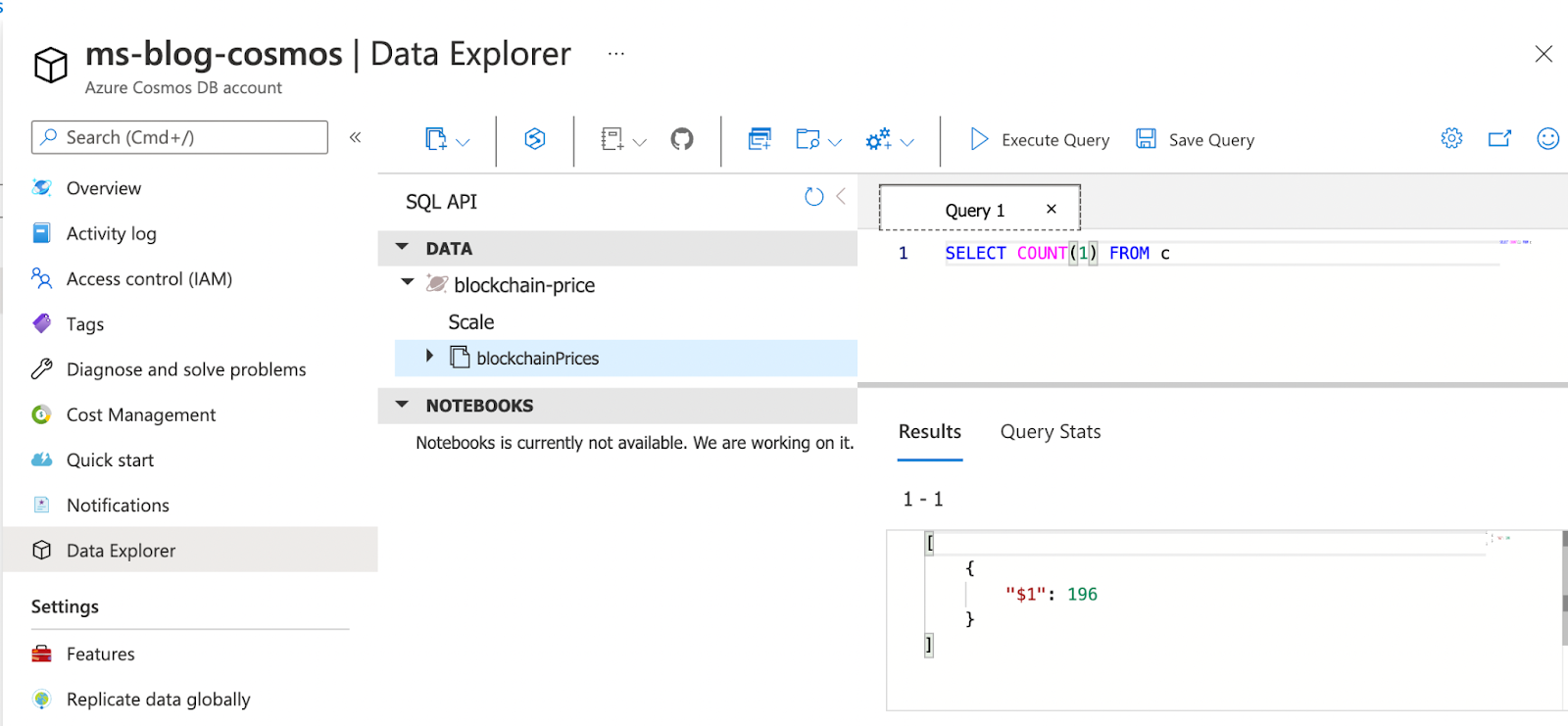This screenshot has width=1568, height=726.
Task: Collapse the SQL API tree pane
Action: pyautogui.click(x=841, y=197)
